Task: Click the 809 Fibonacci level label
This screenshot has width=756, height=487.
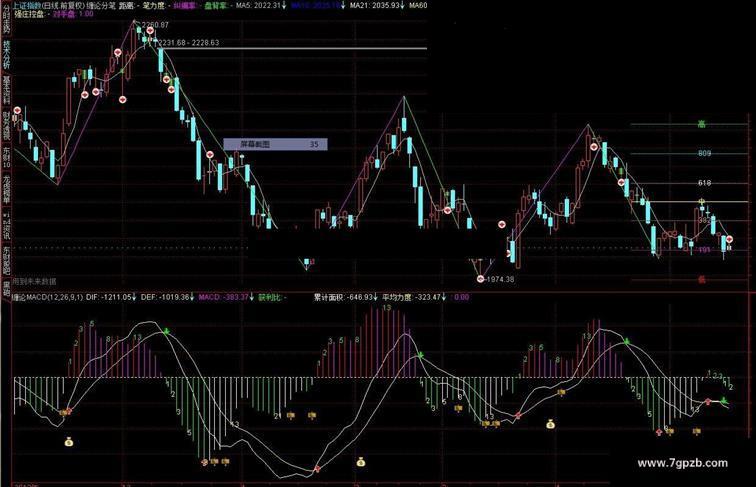Action: click(704, 153)
